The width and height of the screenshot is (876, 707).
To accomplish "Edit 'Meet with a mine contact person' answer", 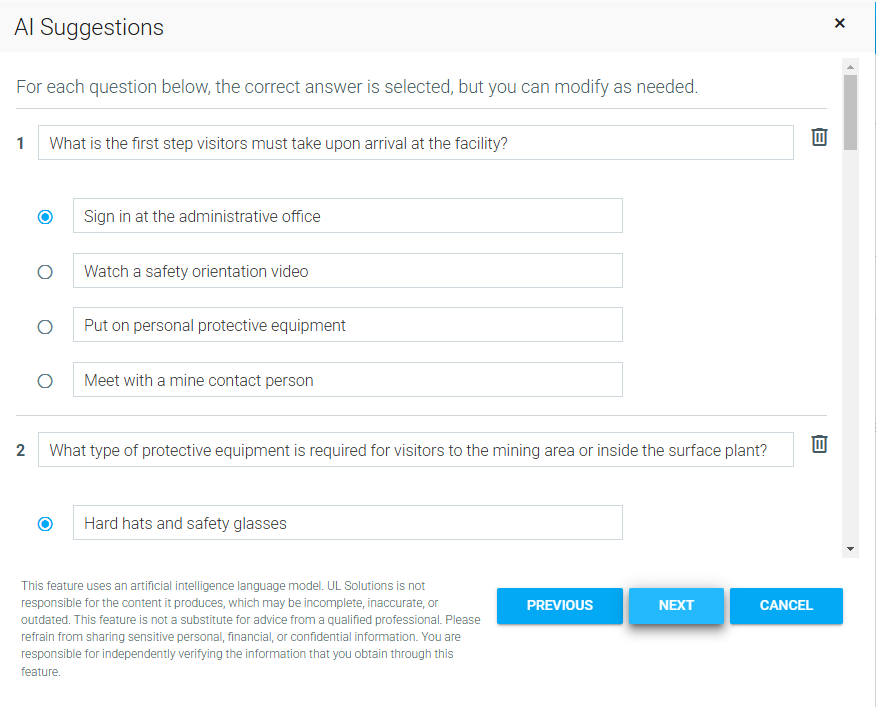I will coord(347,380).
